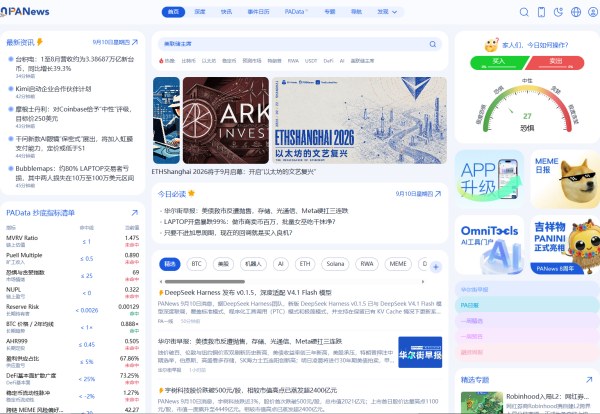This screenshot has width=600, height=414.
Task: Click the PANews logo
Action: pos(25,11)
